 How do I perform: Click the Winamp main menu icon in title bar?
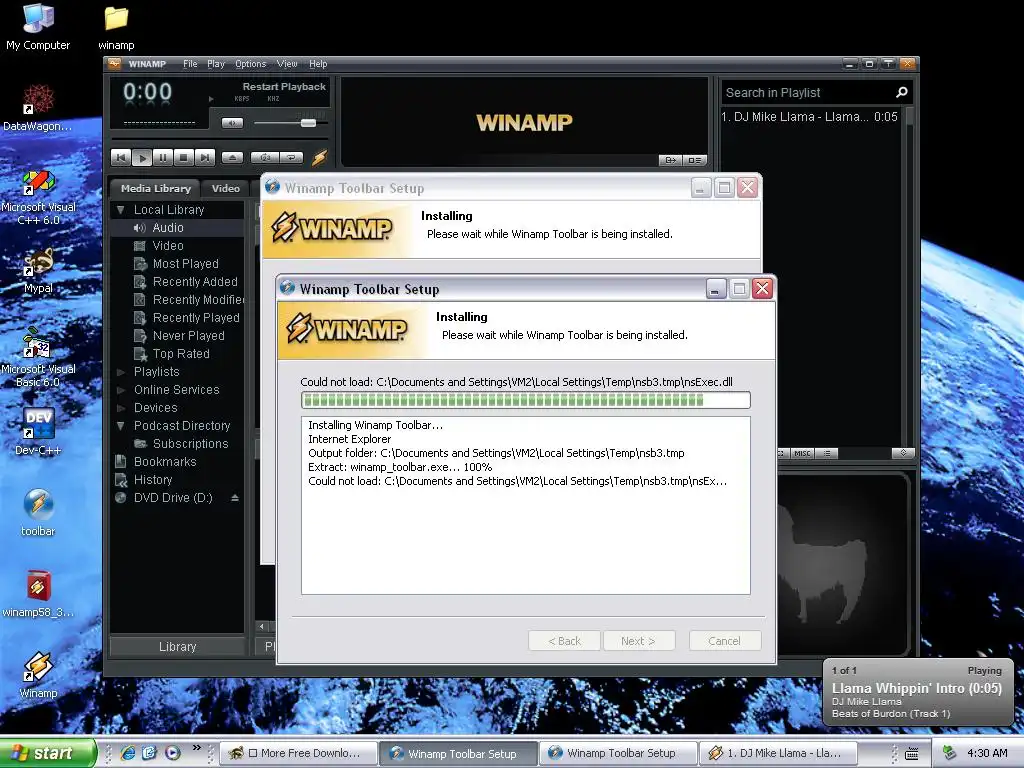(114, 63)
